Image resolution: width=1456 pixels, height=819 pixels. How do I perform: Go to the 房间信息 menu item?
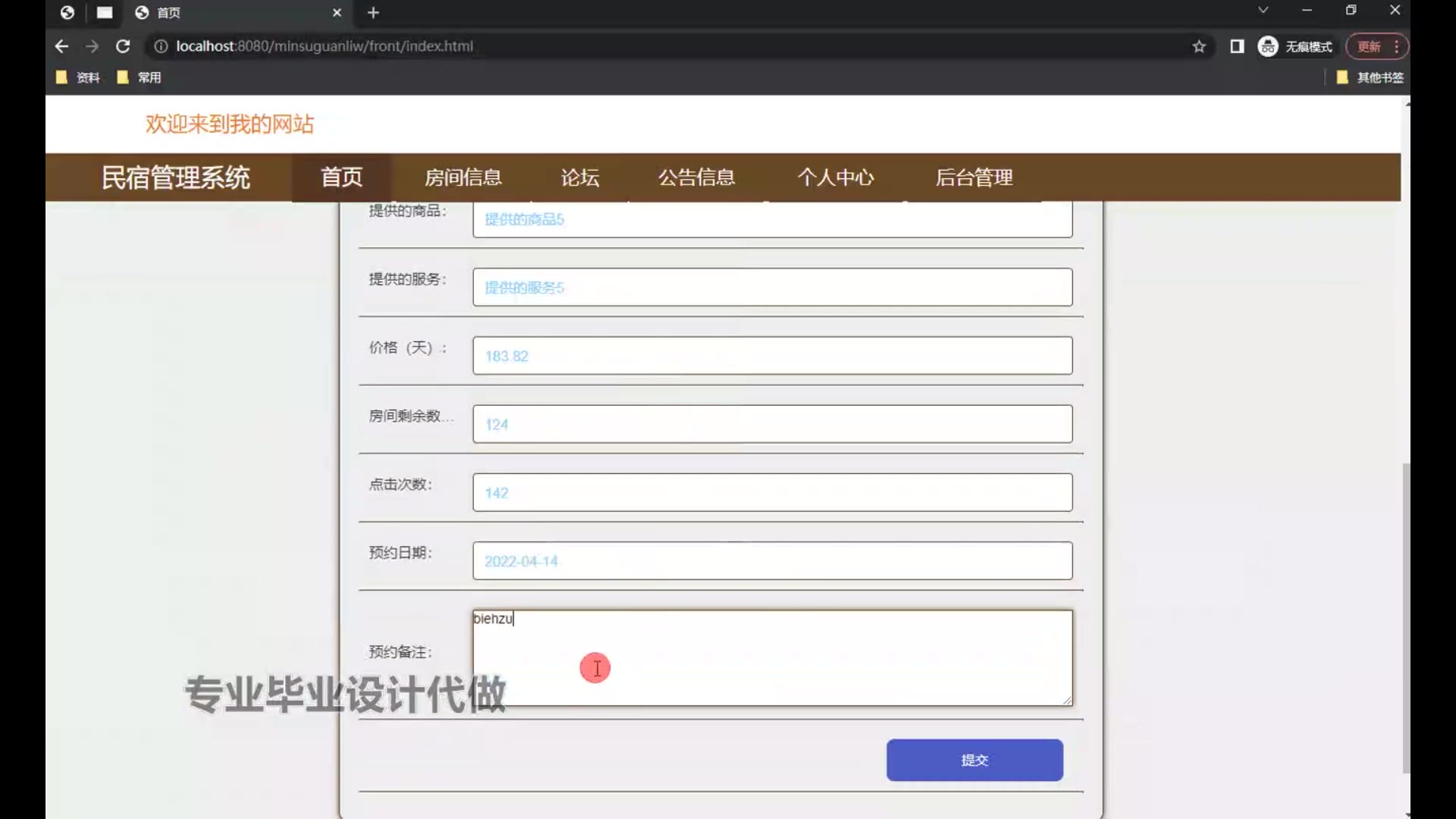(463, 177)
